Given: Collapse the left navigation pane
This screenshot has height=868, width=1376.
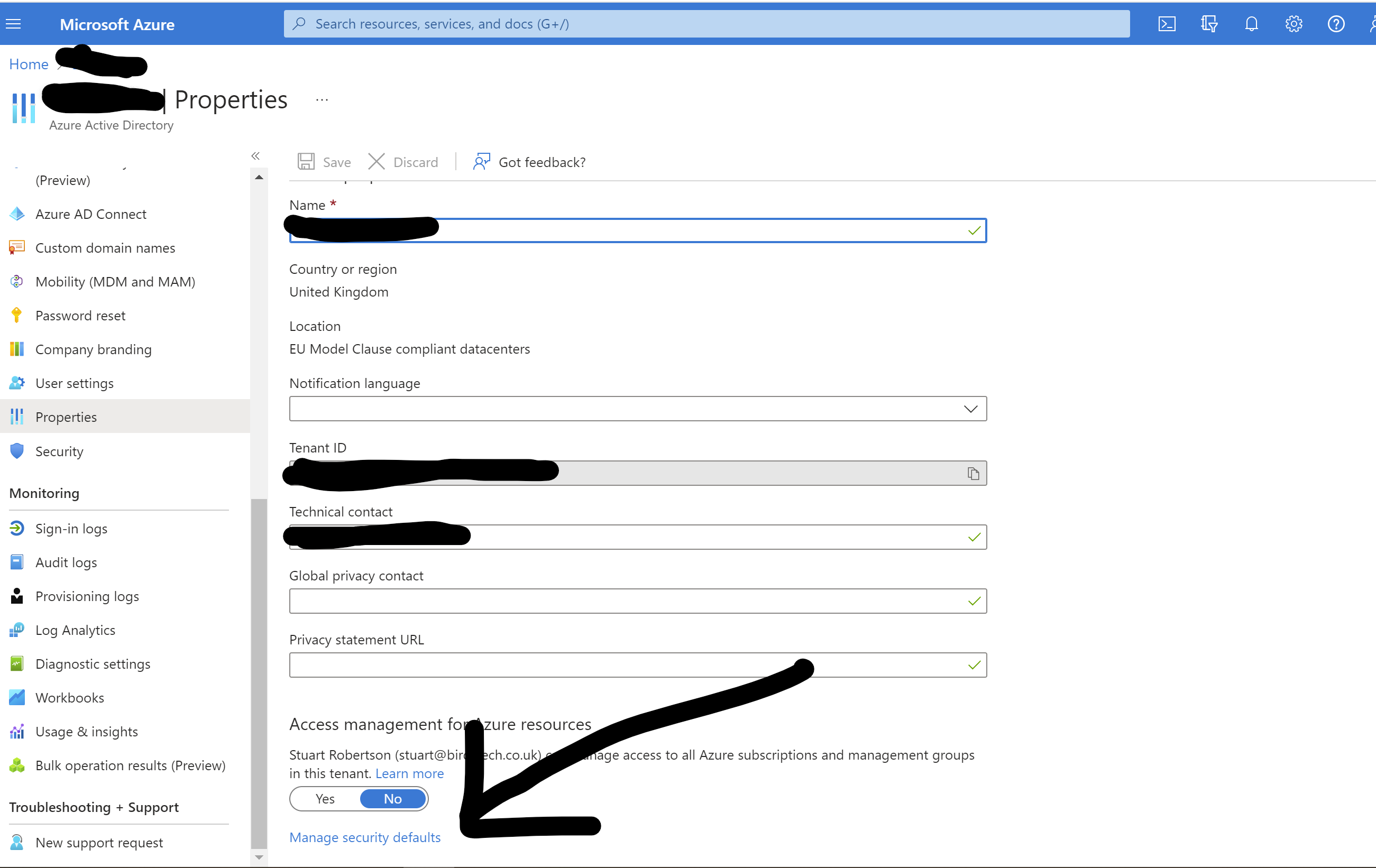Looking at the screenshot, I should [x=255, y=156].
